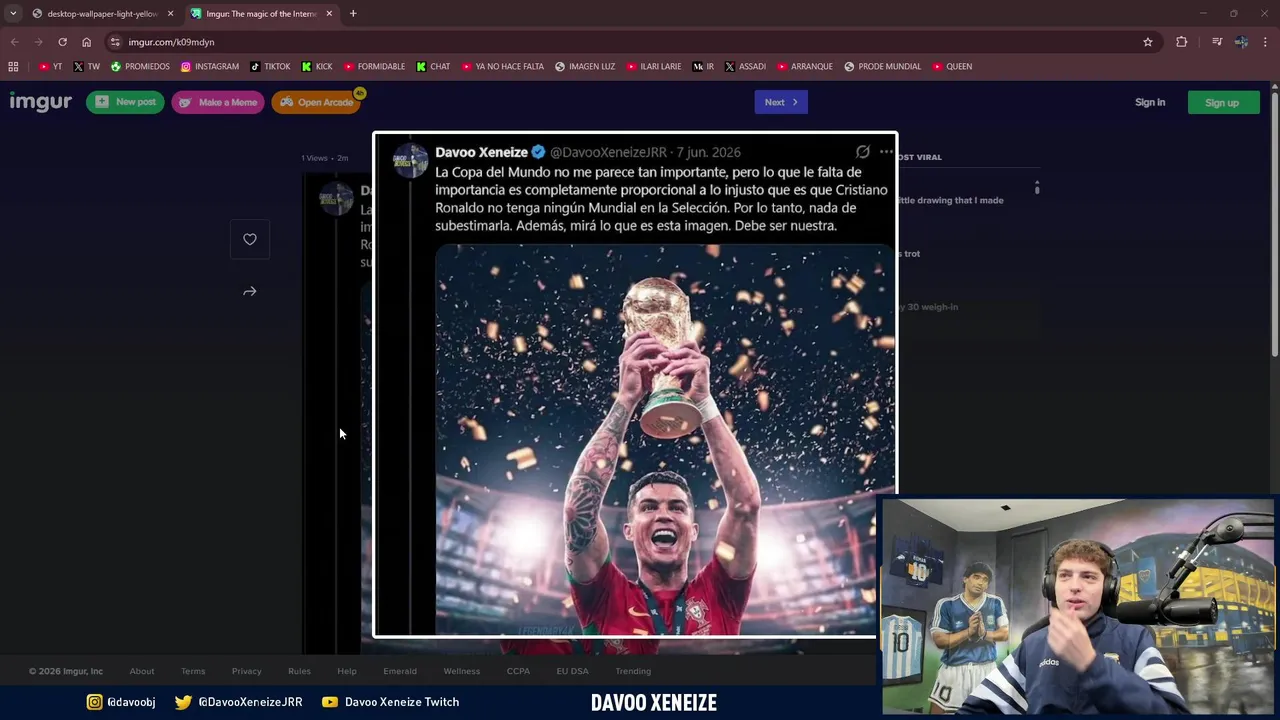Open the YT bookmark
This screenshot has width=1280, height=720.
click(51, 67)
